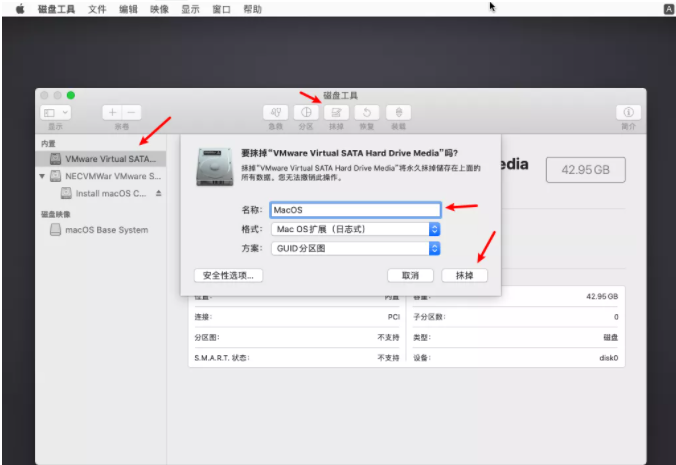Screen dimensions: 676x465
Task: Click the 42.95 GB capacity box
Action: (x=585, y=170)
